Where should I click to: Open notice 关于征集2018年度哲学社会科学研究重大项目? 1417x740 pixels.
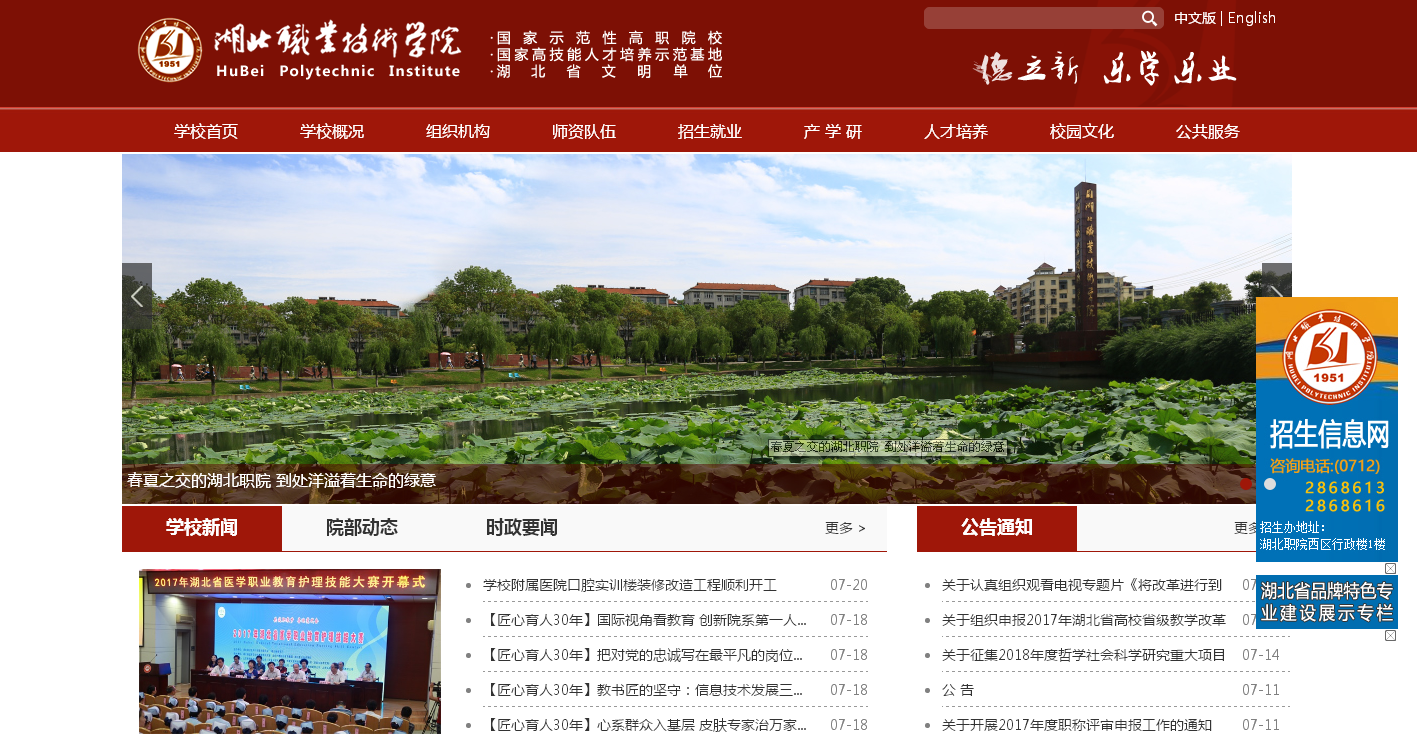pyautogui.click(x=1084, y=655)
